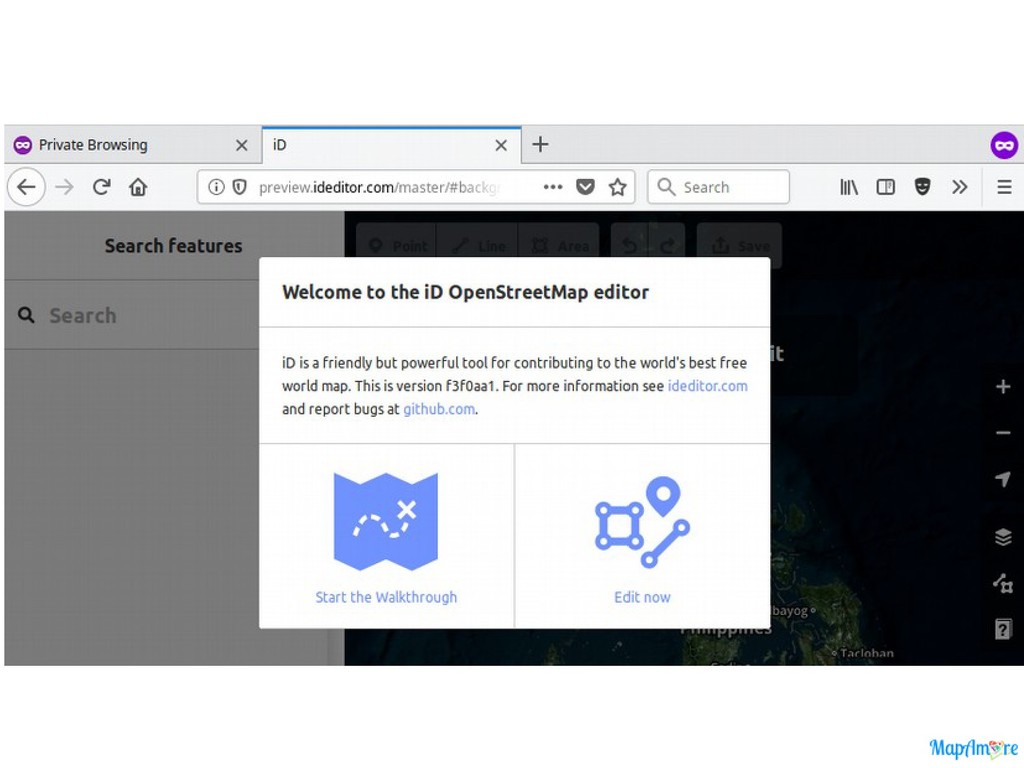Viewport: 1024px width, 768px height.
Task: Click the Redo arrow in the editor
Action: 667,246
